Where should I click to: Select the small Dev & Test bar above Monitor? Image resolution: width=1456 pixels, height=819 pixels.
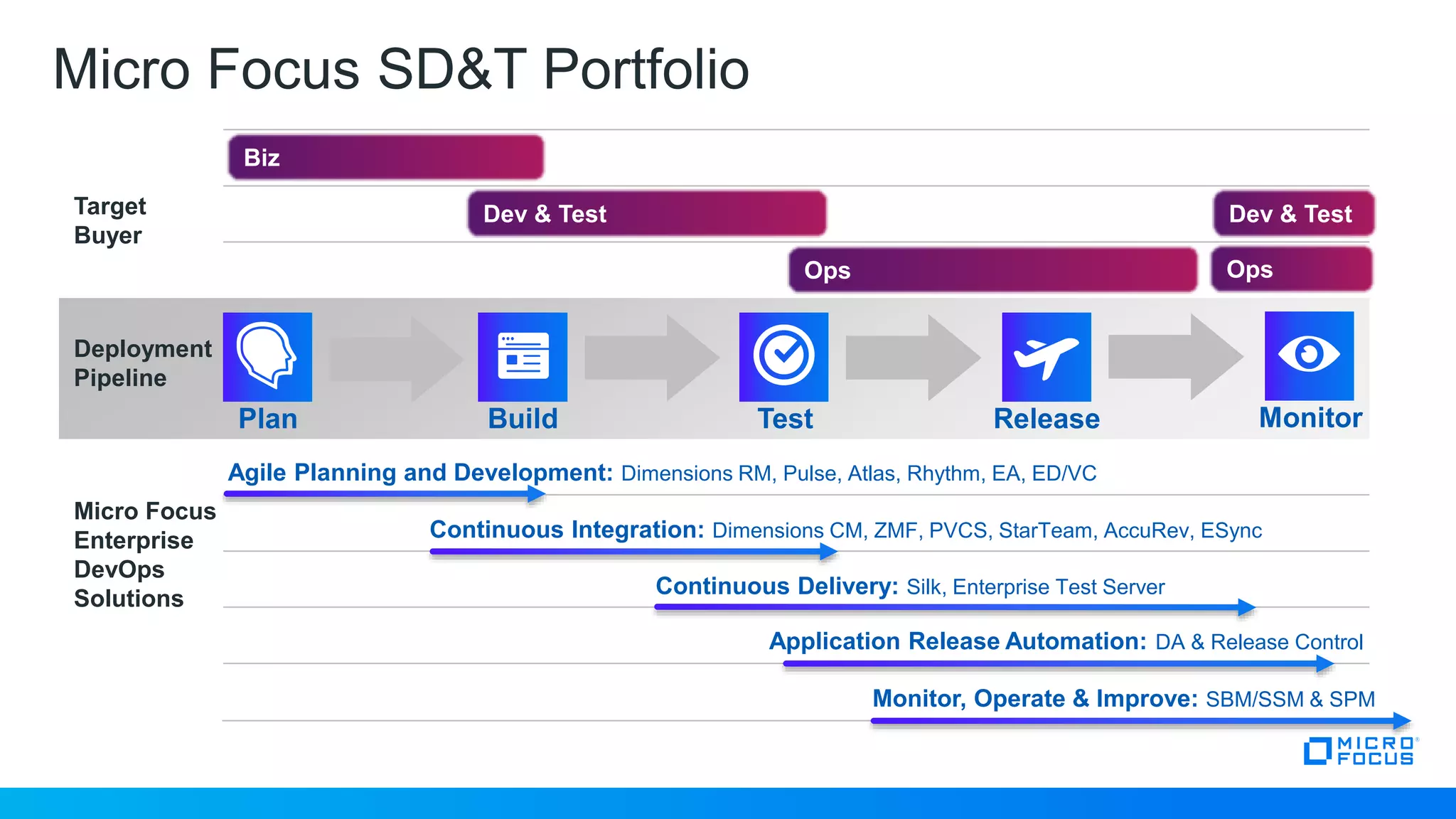(x=1294, y=213)
